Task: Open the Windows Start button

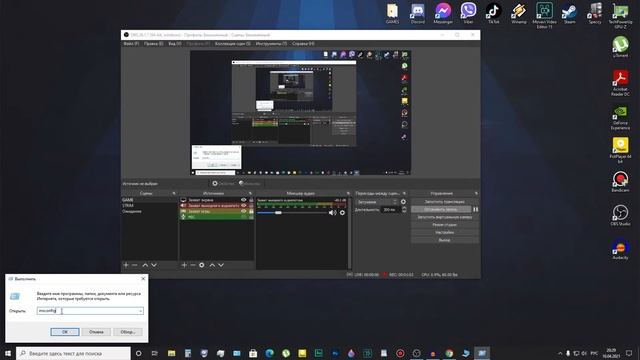Action: (8, 353)
